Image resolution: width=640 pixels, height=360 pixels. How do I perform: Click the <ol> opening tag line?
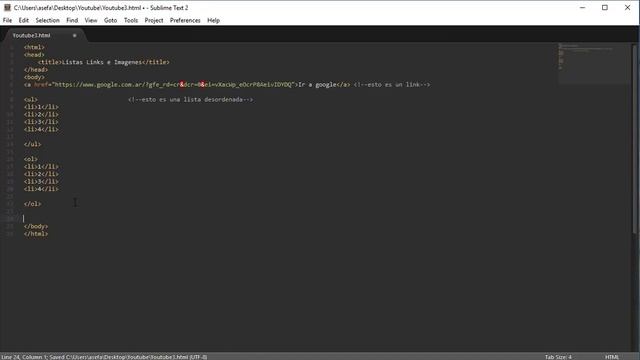(x=31, y=159)
